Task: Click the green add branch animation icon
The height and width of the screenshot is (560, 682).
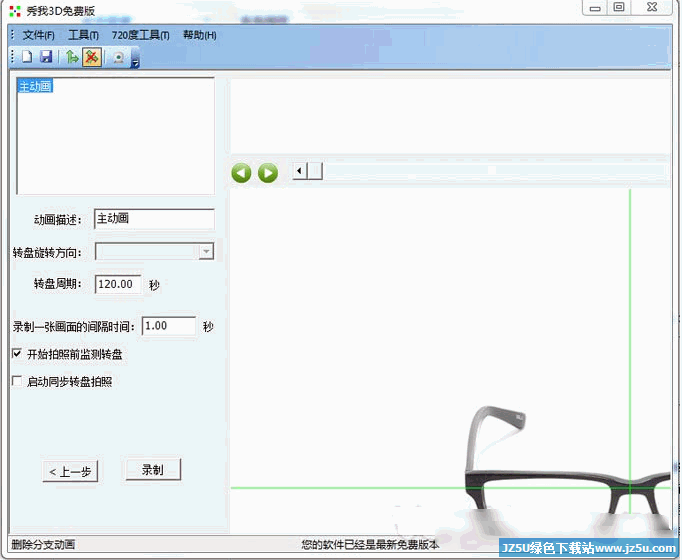Action: coord(72,57)
